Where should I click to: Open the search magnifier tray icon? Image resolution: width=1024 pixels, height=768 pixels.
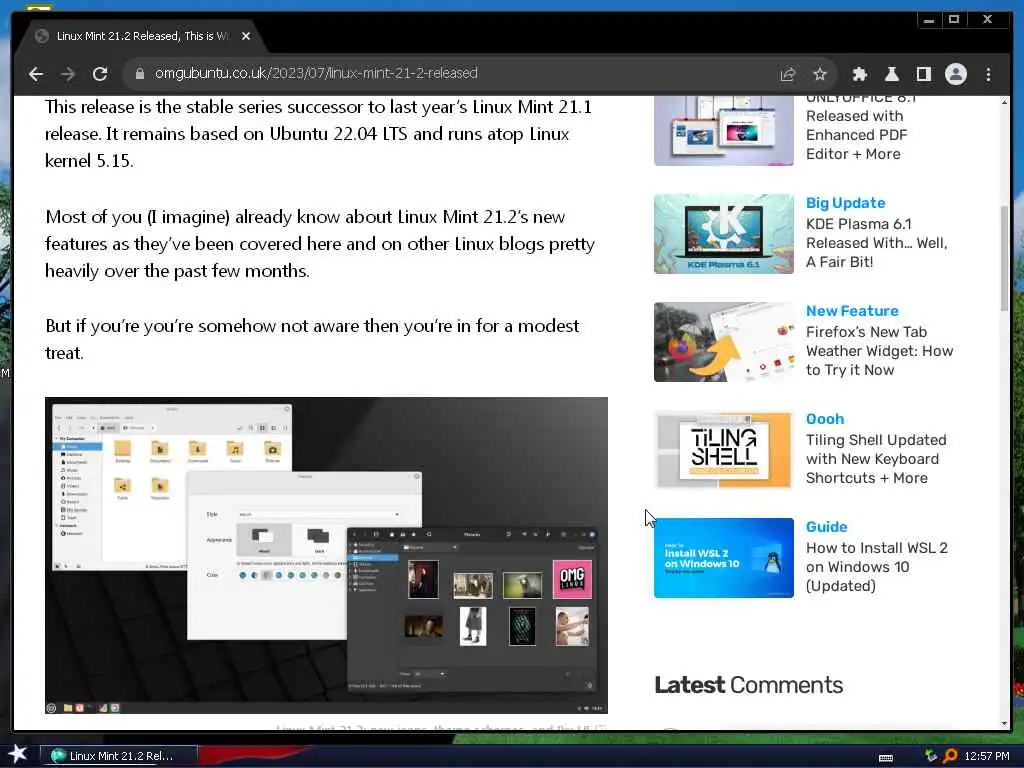tap(950, 756)
